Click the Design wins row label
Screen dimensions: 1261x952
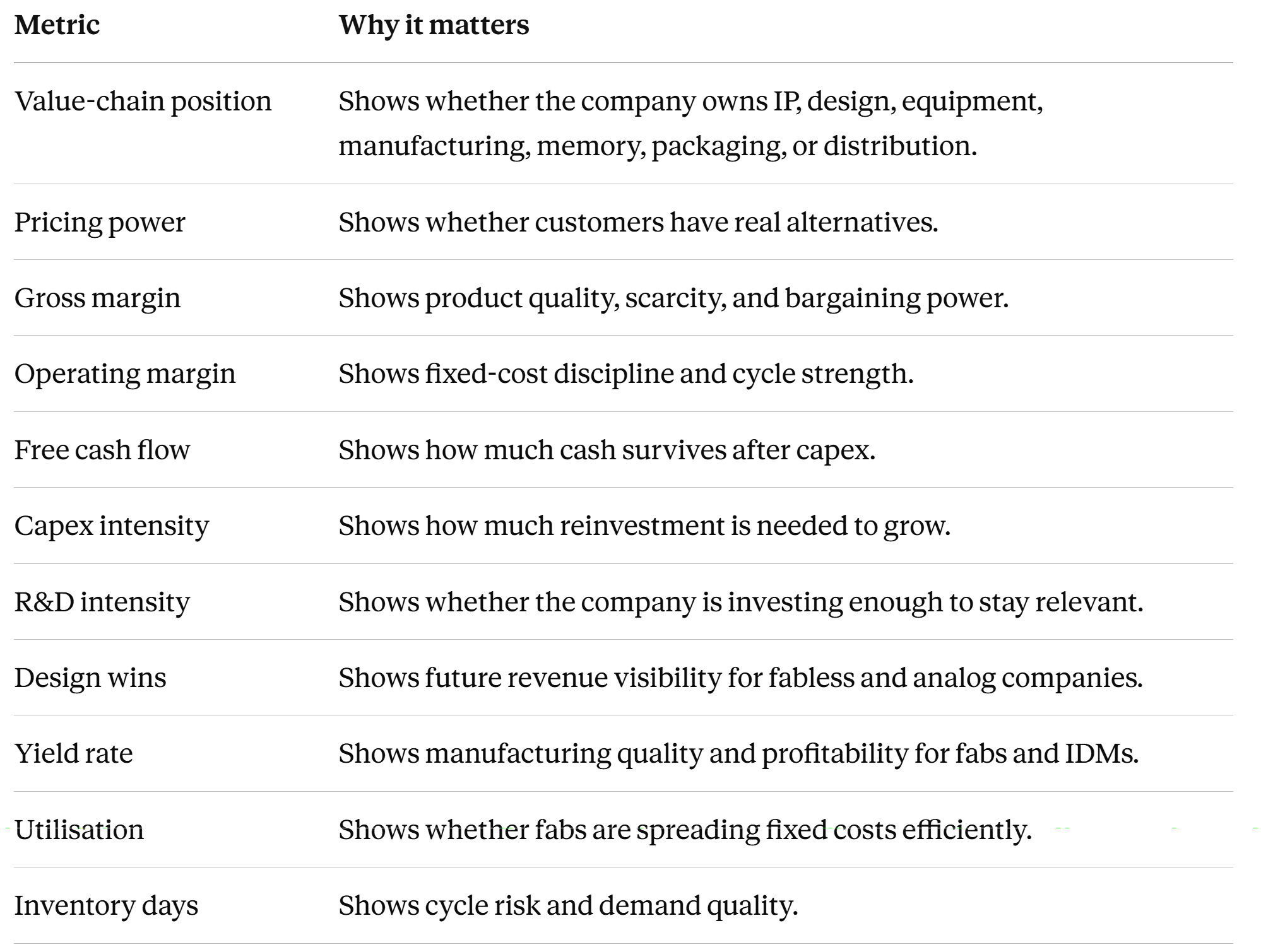(x=90, y=678)
